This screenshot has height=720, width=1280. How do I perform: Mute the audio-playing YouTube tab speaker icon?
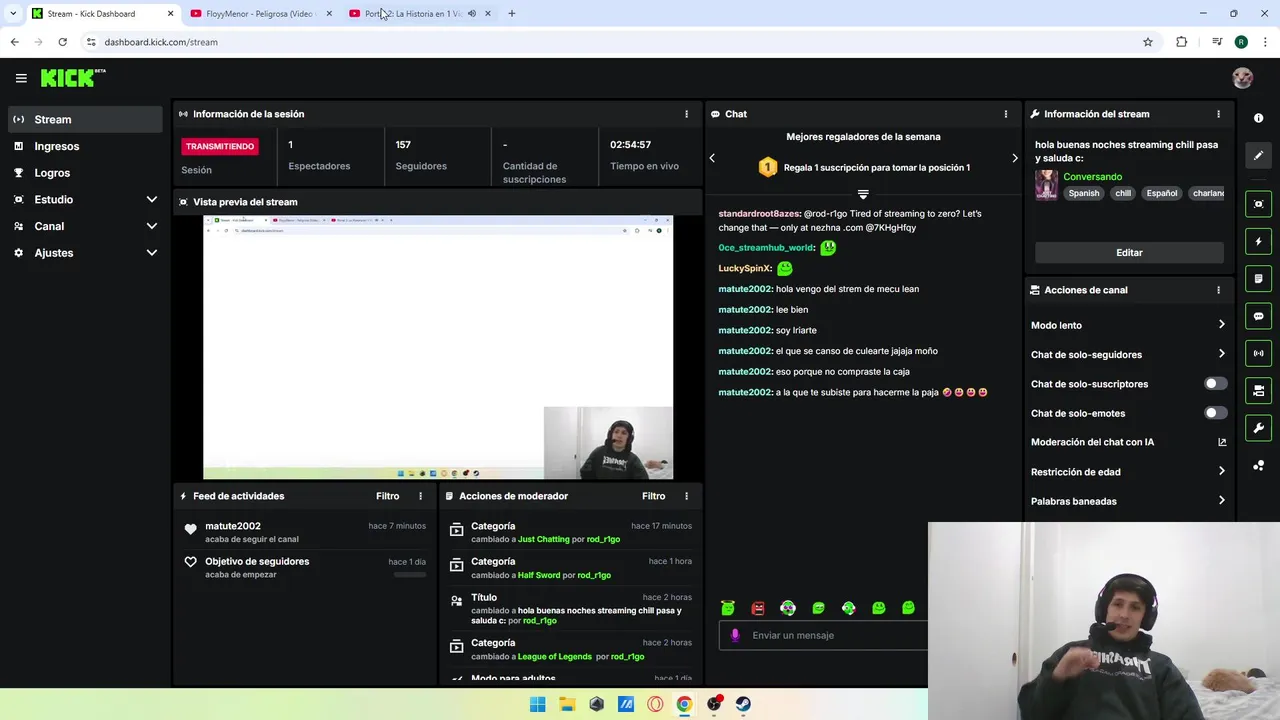(x=472, y=13)
